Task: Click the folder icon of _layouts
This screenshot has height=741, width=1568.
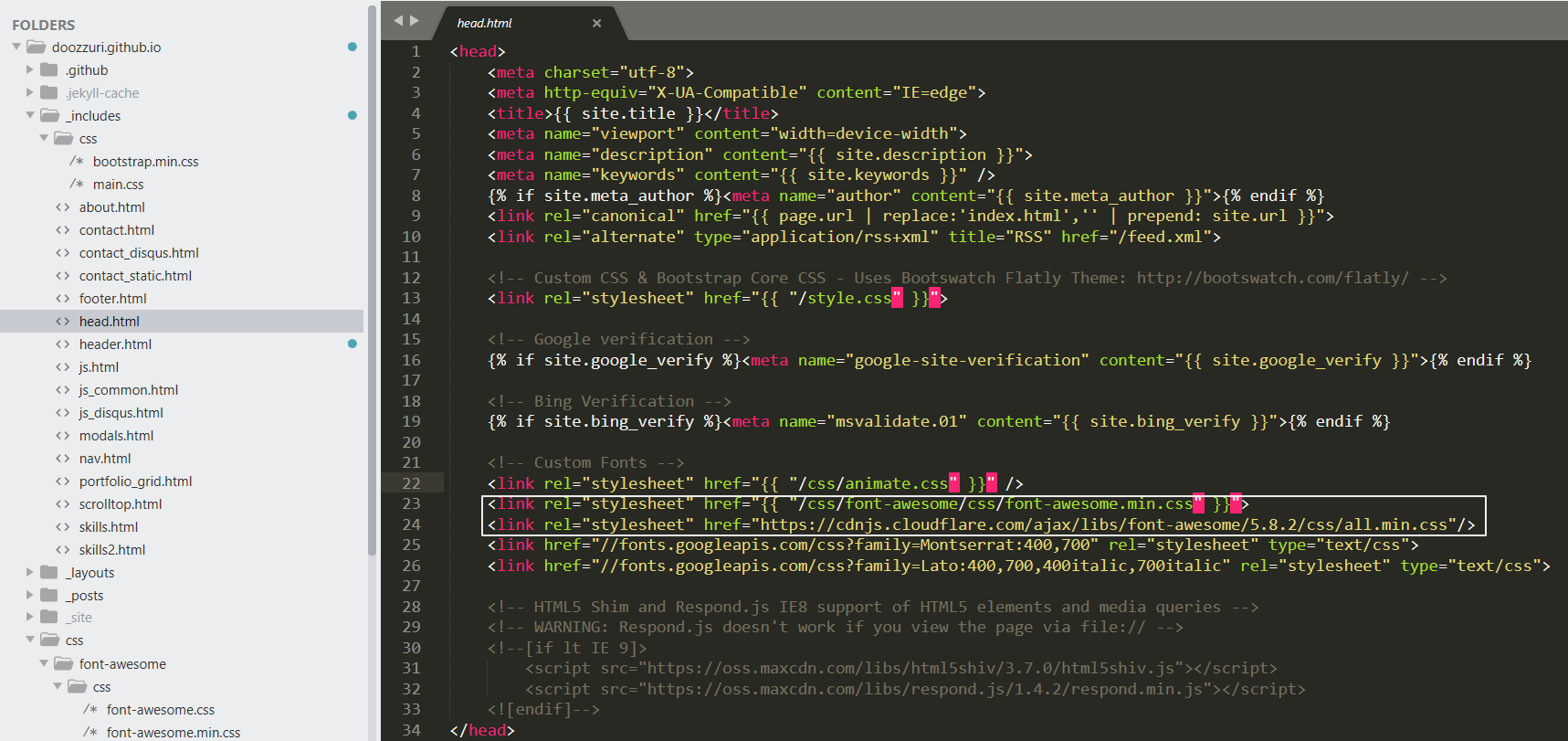Action: (49, 572)
